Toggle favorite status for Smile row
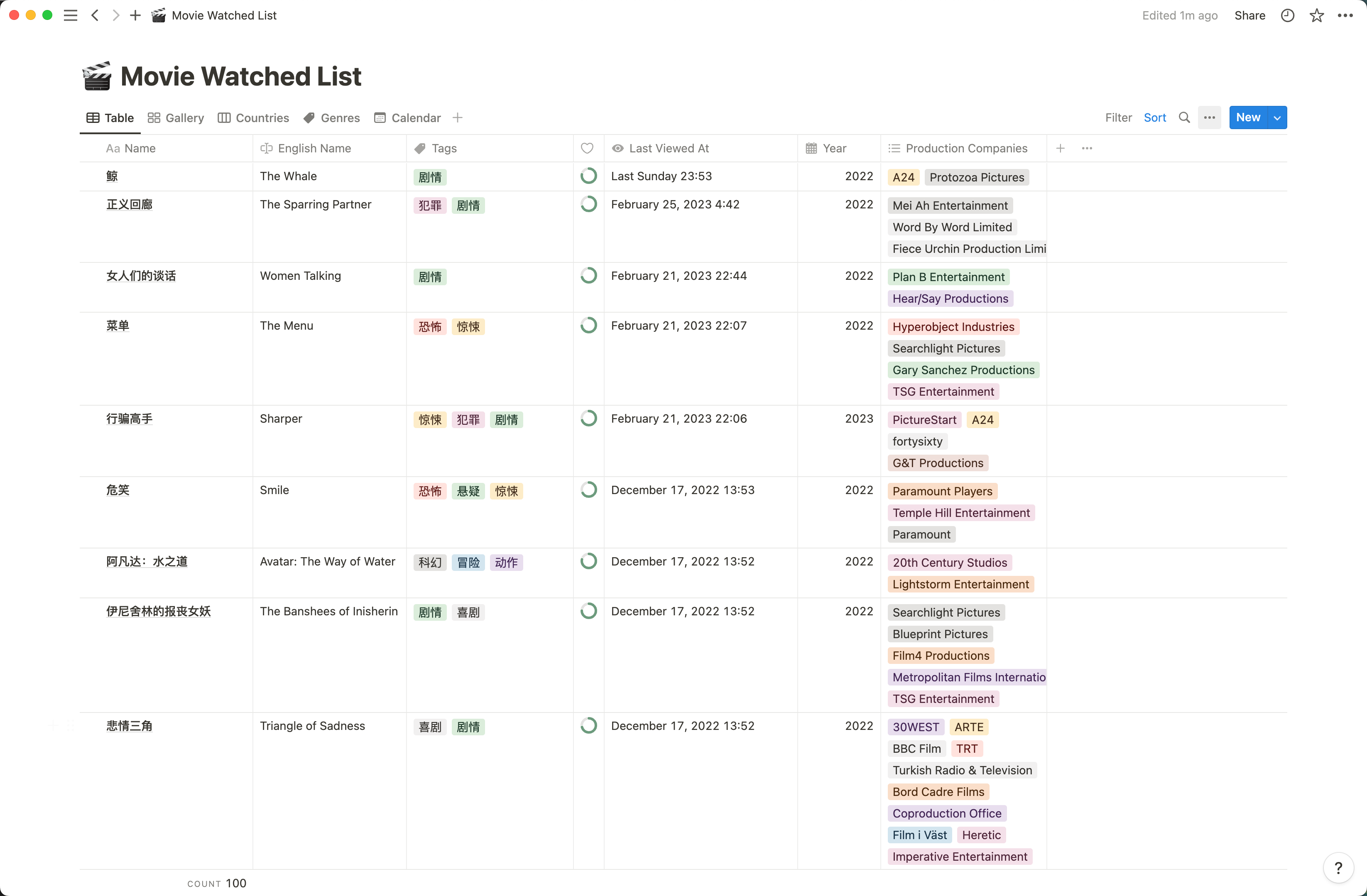The image size is (1367, 896). pyautogui.click(x=588, y=490)
